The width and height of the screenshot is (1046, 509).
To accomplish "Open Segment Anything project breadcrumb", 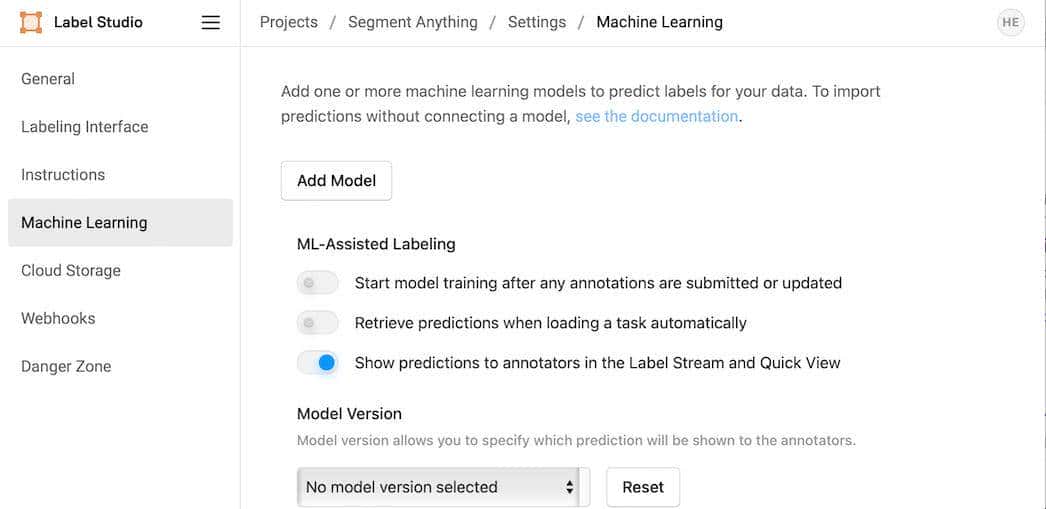I will click(413, 22).
